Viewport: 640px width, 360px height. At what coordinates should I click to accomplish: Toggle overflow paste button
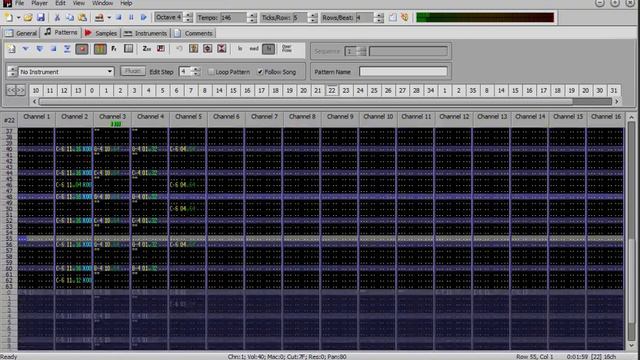(287, 49)
